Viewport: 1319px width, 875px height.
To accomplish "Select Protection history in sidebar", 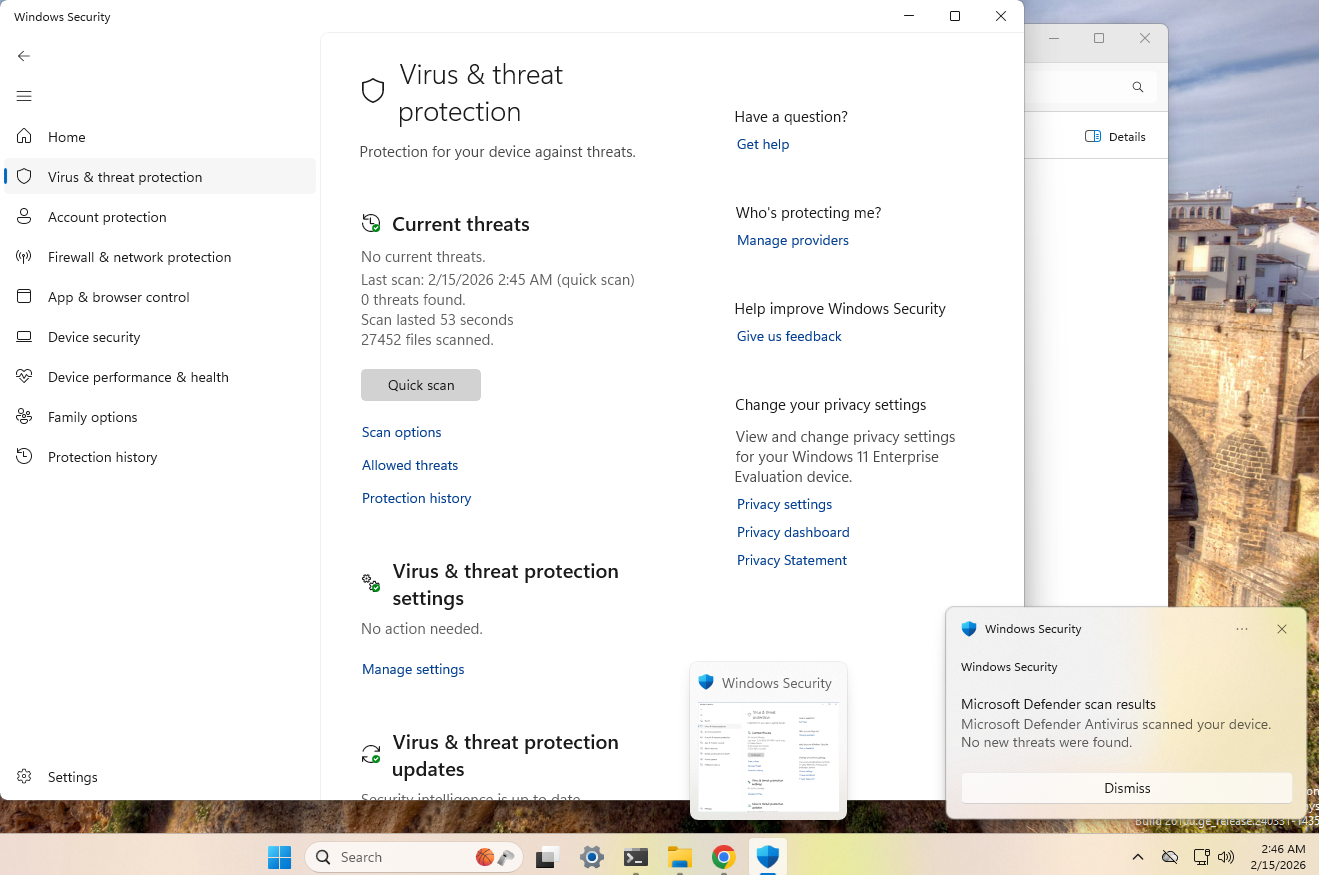I will pyautogui.click(x=102, y=457).
